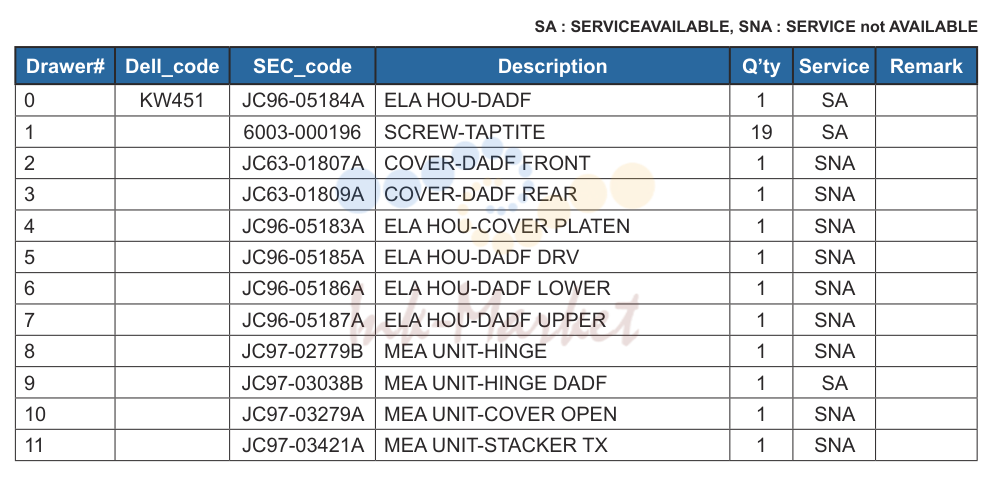This screenshot has width=993, height=482.
Task: Select the Description column header
Action: [552, 66]
